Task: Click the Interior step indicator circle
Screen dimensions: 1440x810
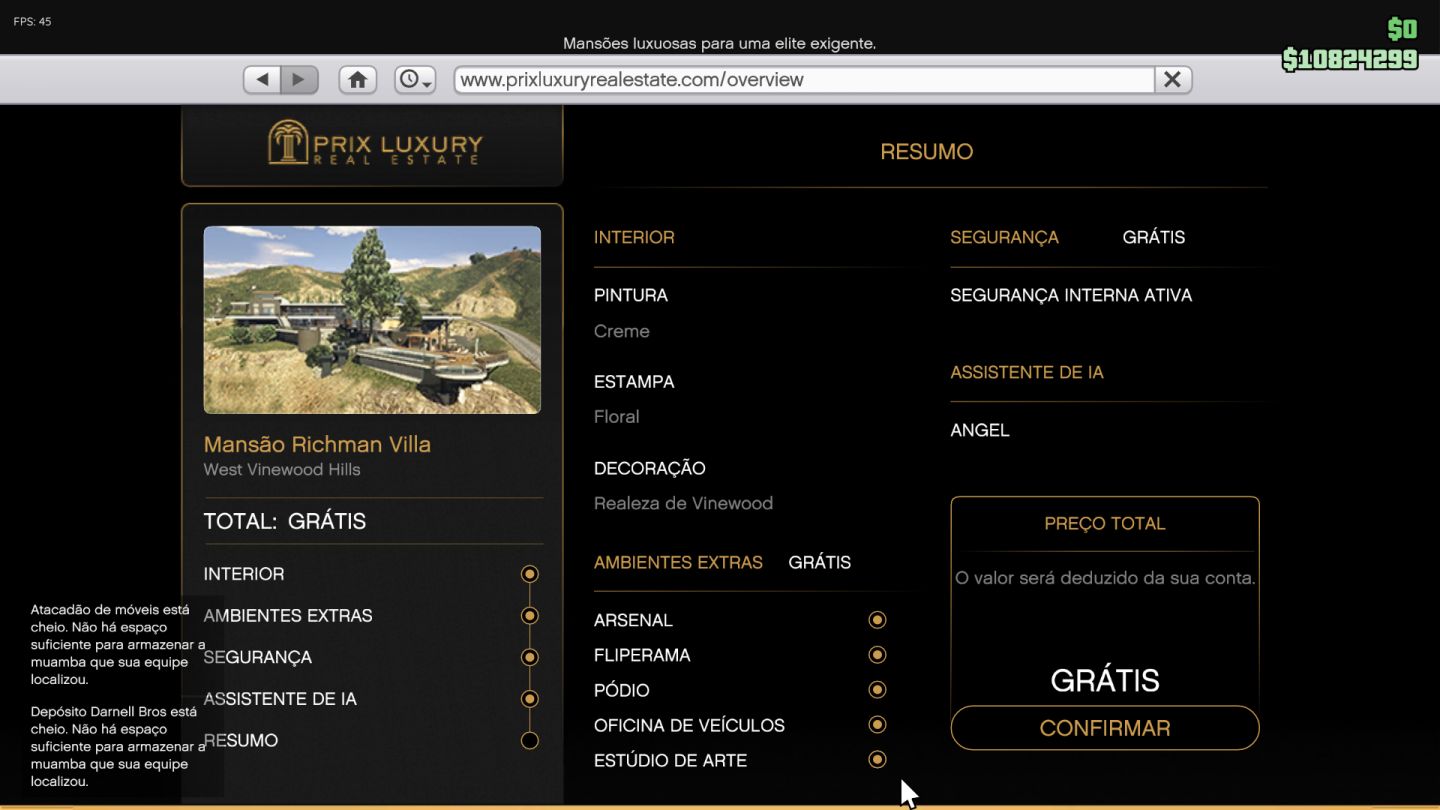Action: 530,574
